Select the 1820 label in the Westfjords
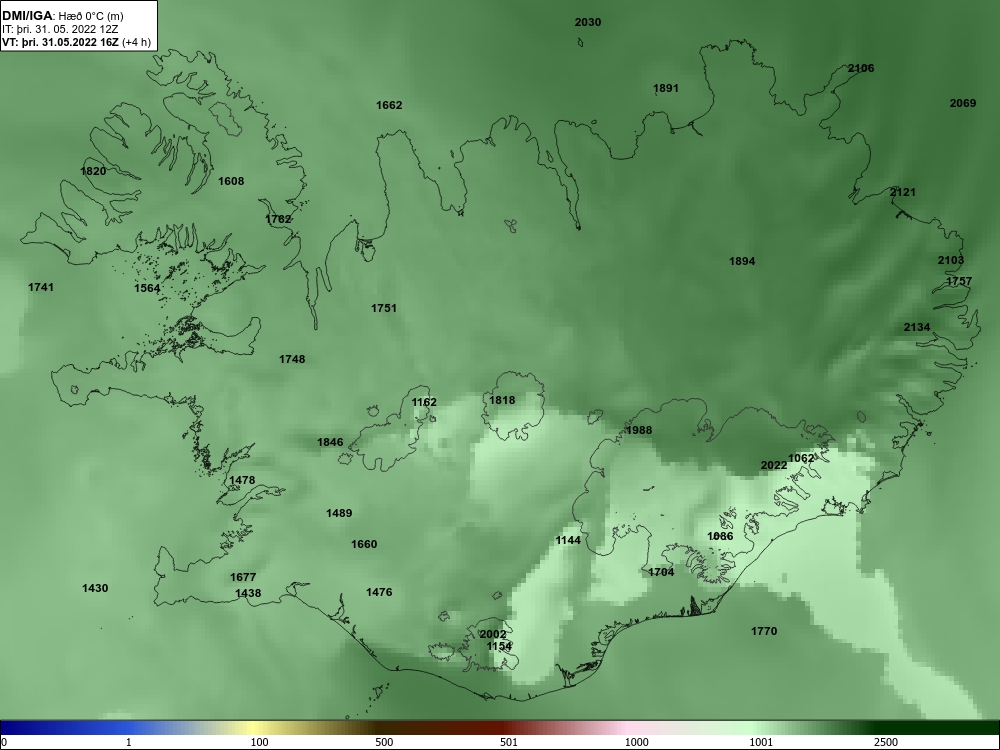The width and height of the screenshot is (1000, 750). point(93,171)
